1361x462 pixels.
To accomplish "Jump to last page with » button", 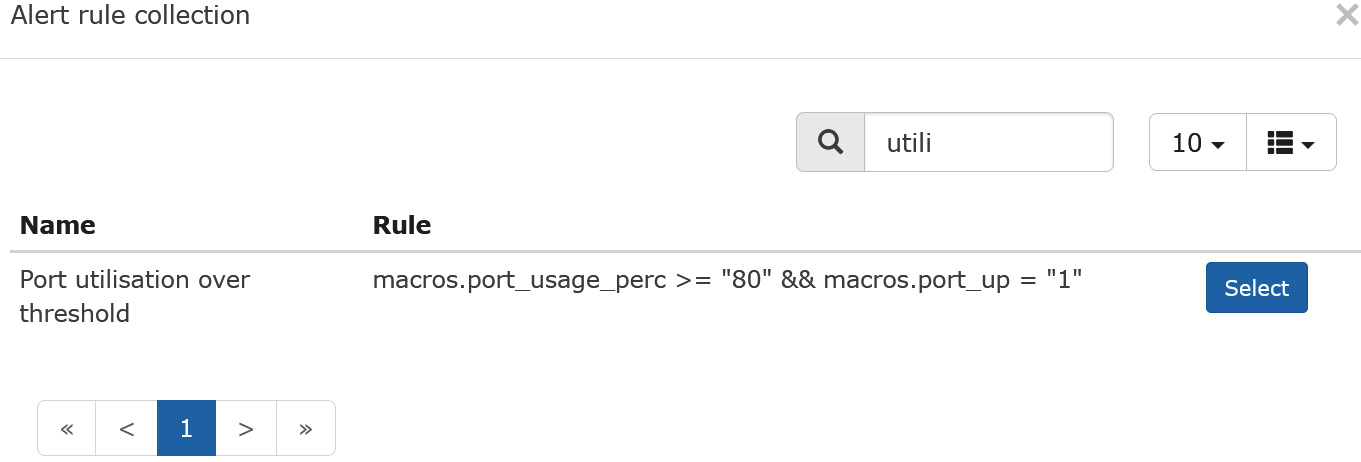I will 306,428.
